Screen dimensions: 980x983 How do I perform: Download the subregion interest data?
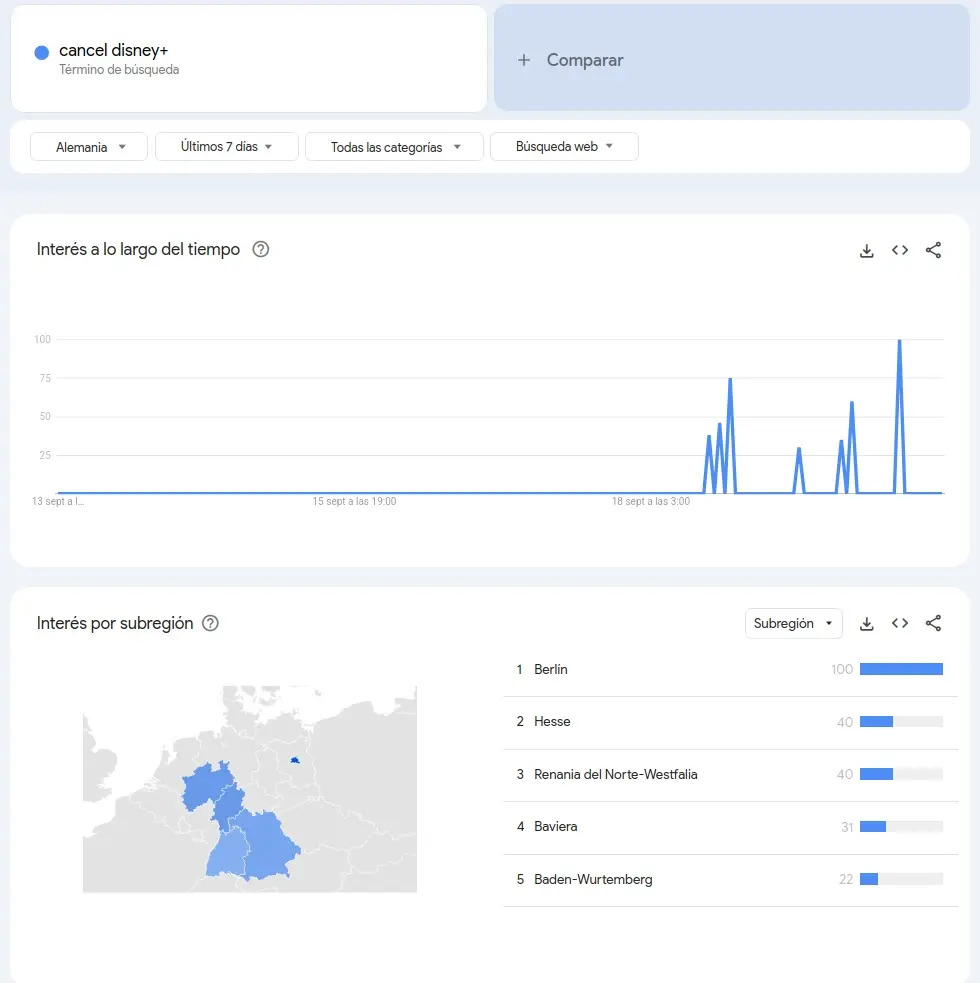(867, 623)
